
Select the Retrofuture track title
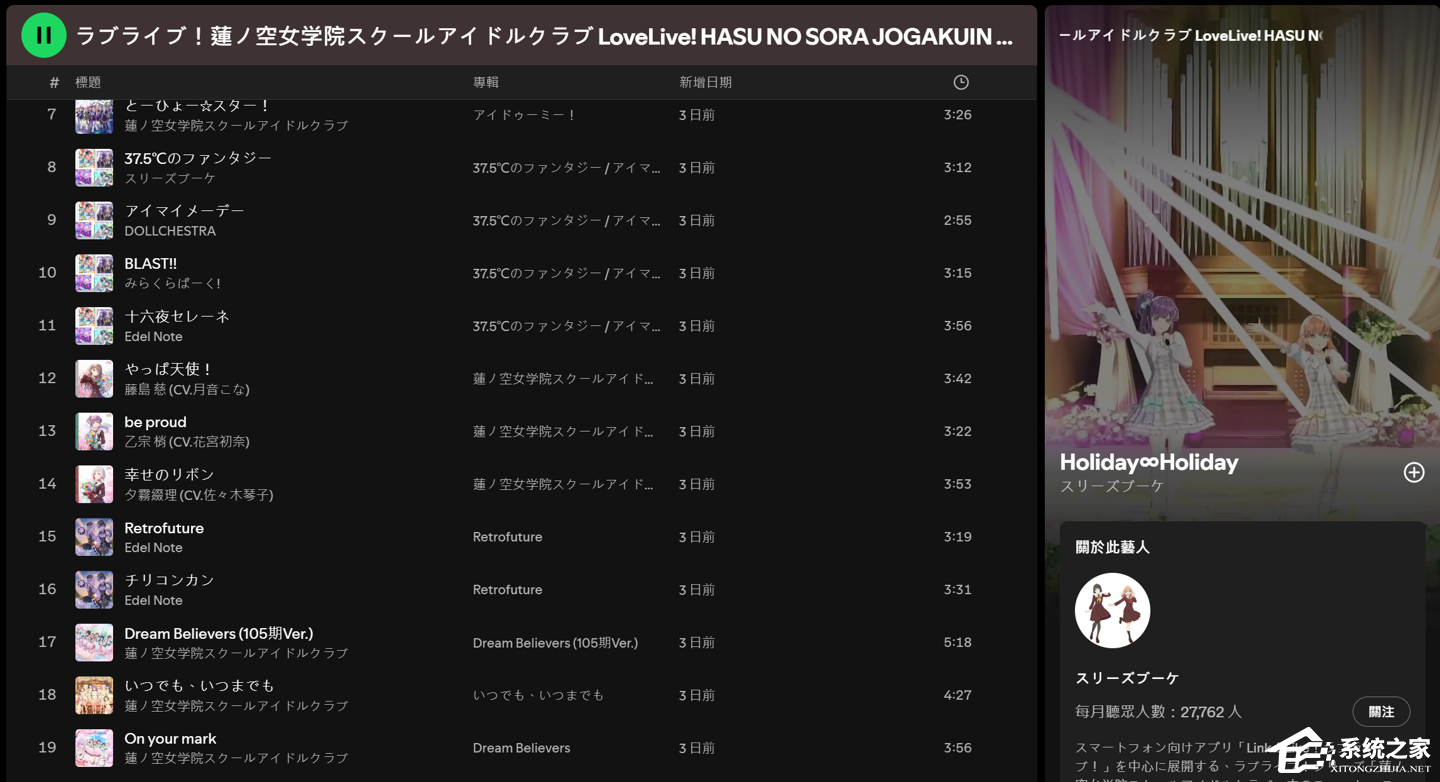pos(164,528)
